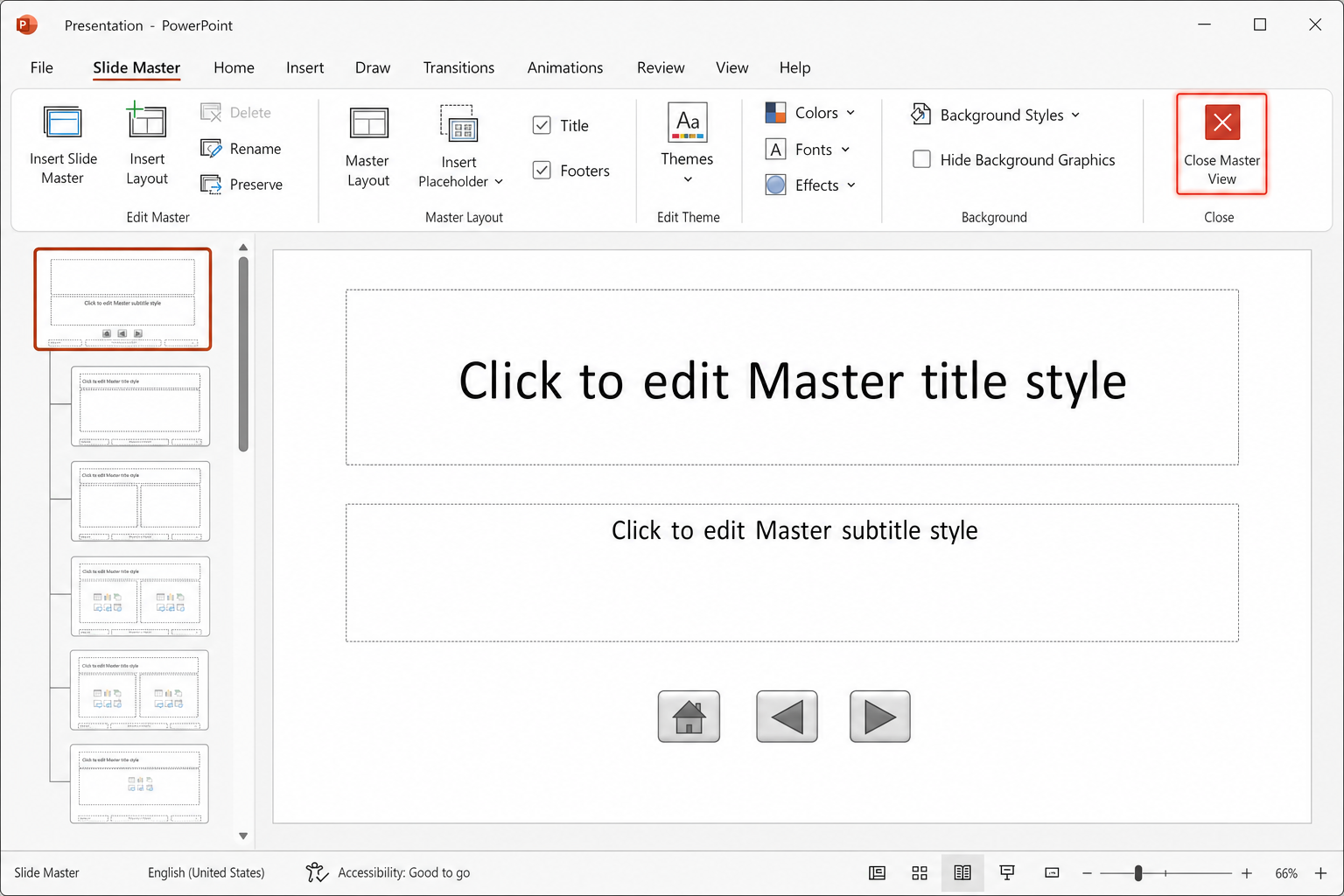Screen dimensions: 1344x896
Task: Expand the Background Styles dropdown arrow
Action: pos(1075,115)
